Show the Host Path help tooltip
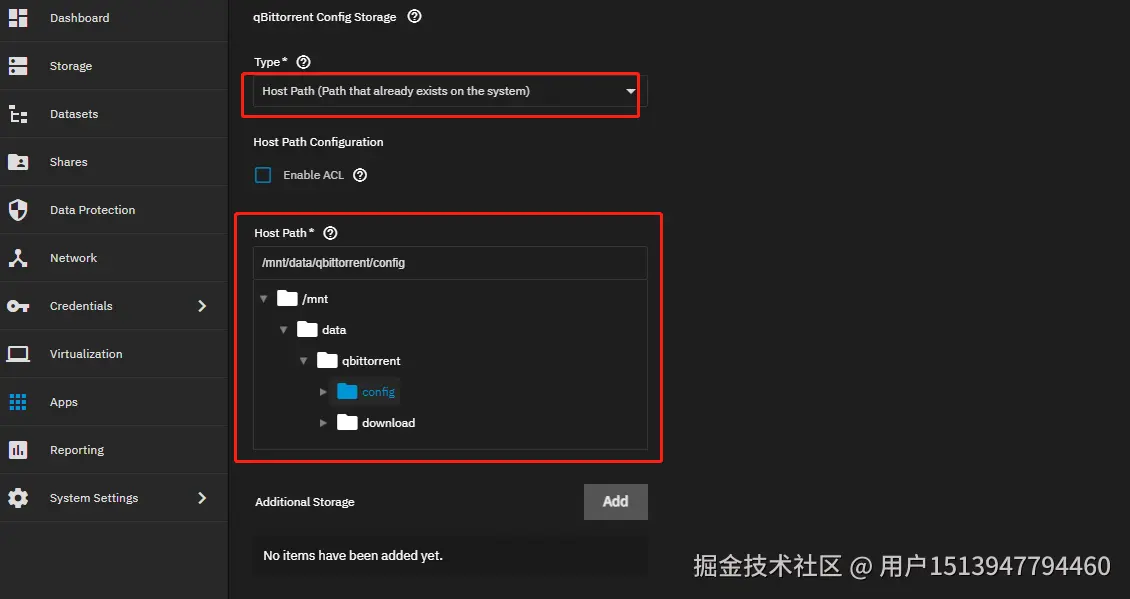 [330, 233]
